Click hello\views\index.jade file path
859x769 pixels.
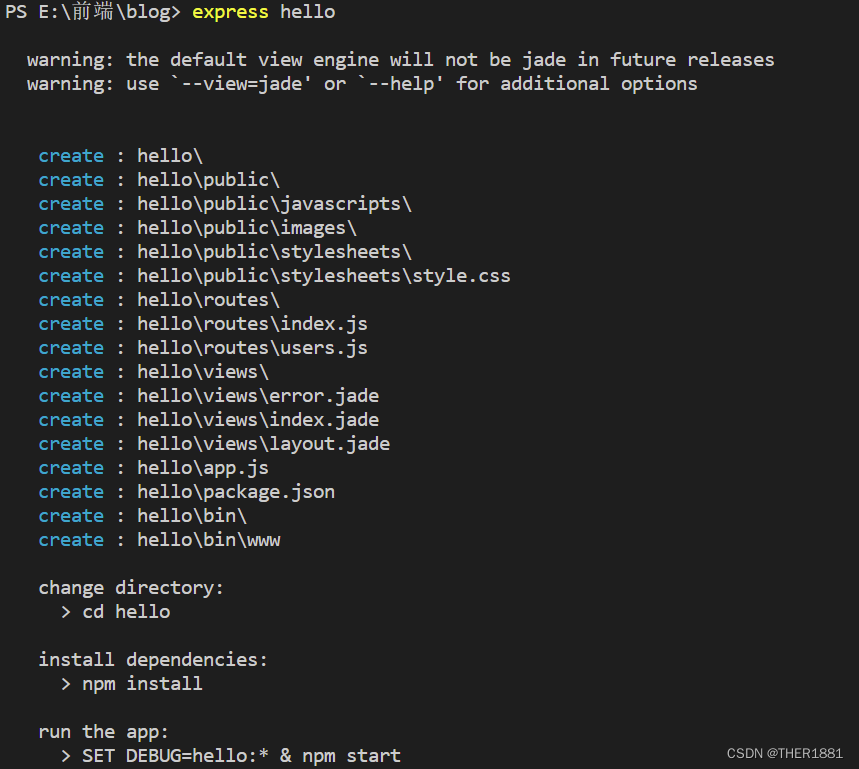coord(258,420)
